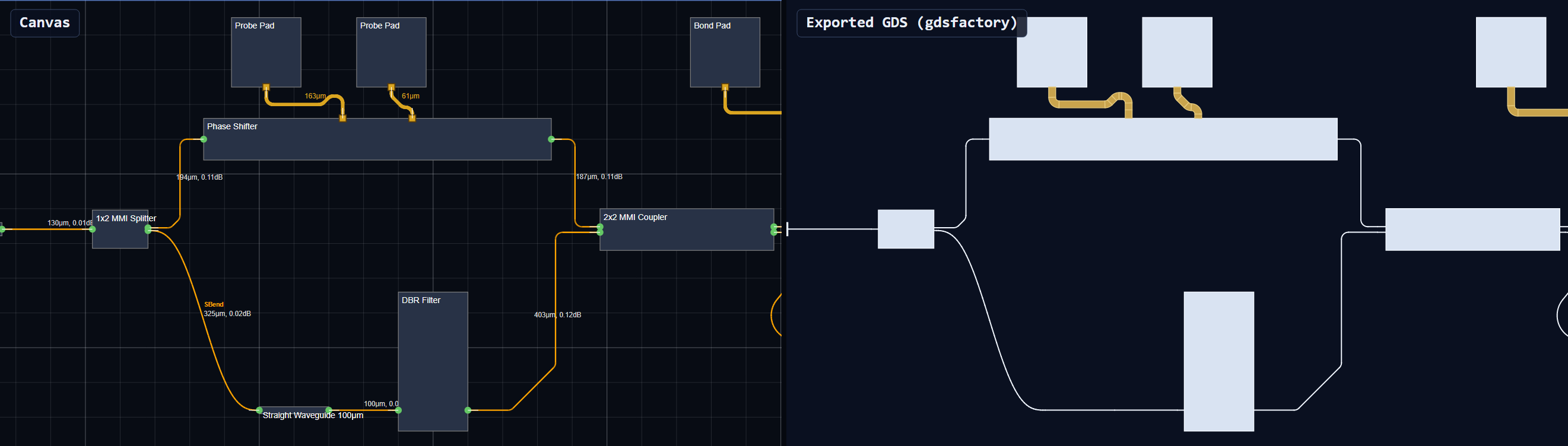
Task: Select the 403µm, 0.12dB route label
Action: [x=557, y=314]
